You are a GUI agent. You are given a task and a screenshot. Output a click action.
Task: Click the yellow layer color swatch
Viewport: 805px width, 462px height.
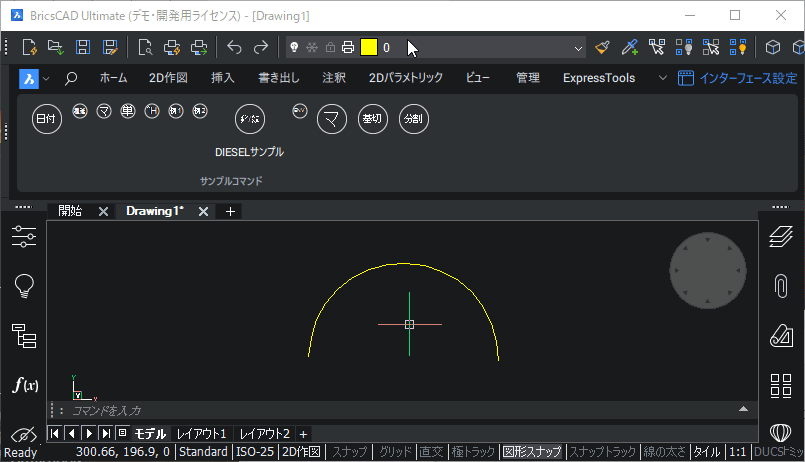pyautogui.click(x=368, y=47)
